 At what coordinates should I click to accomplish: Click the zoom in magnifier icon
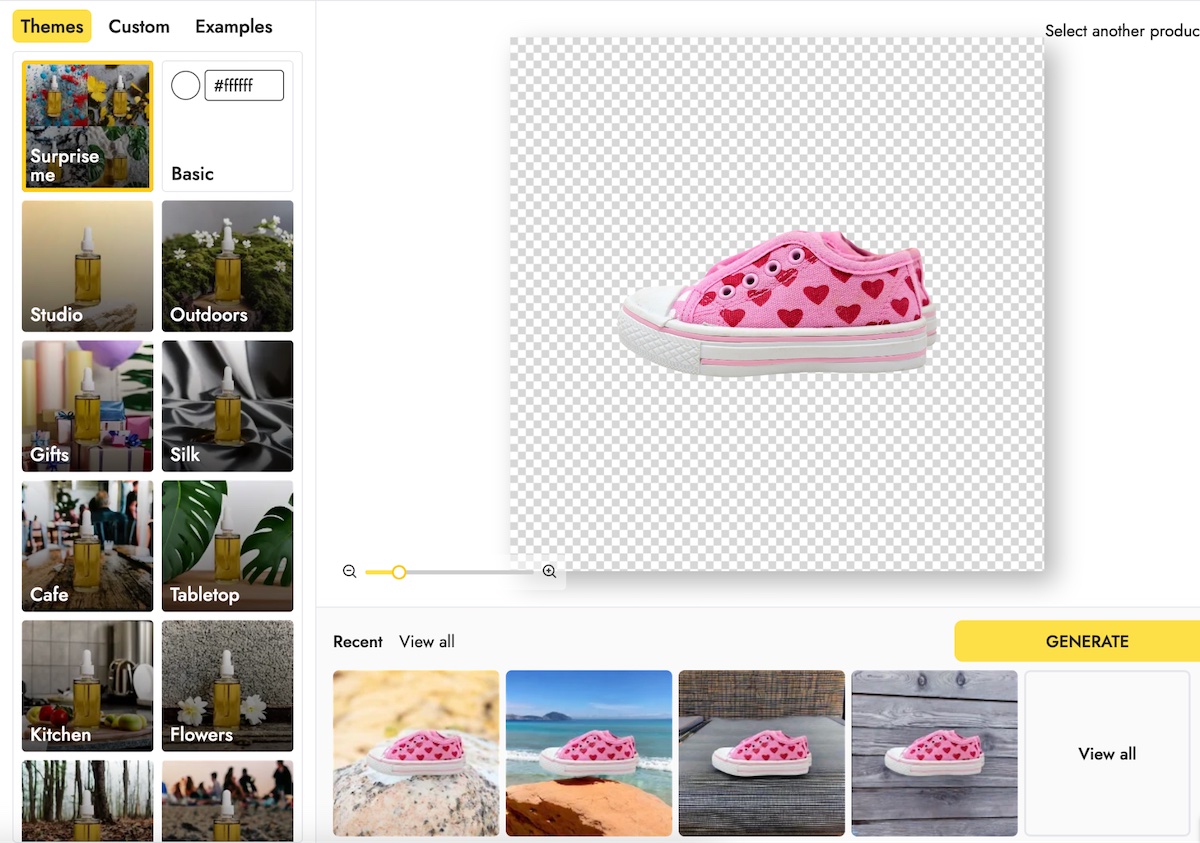pos(549,572)
